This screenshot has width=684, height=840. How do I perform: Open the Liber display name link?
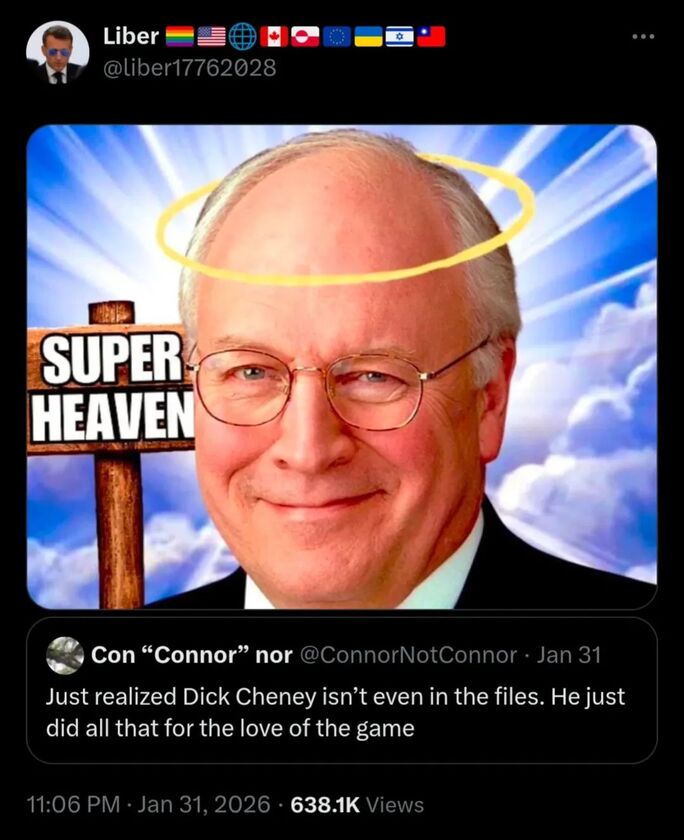(131, 36)
